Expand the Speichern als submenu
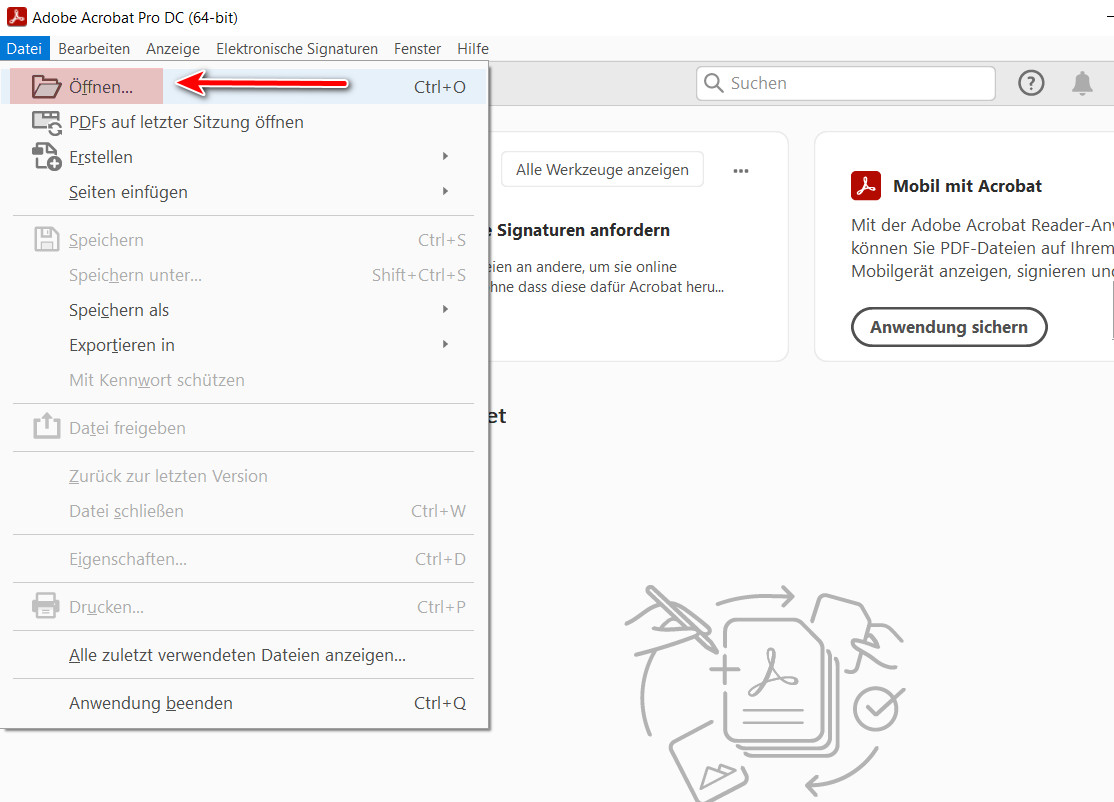The height and width of the screenshot is (802, 1114). [x=446, y=310]
